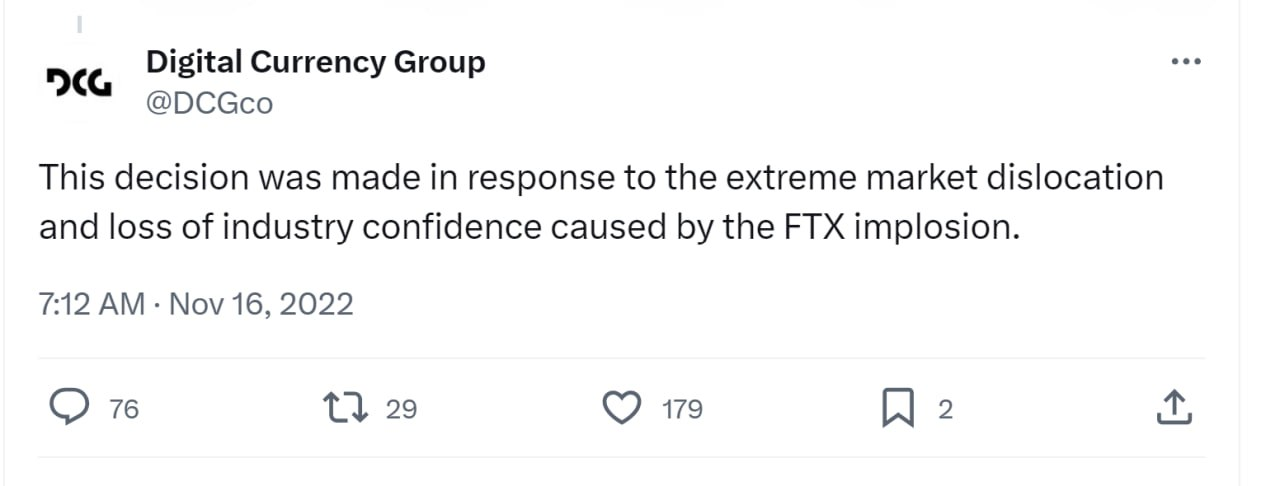The width and height of the screenshot is (1280, 486).
Task: Open the share icon menu
Action: (1175, 408)
